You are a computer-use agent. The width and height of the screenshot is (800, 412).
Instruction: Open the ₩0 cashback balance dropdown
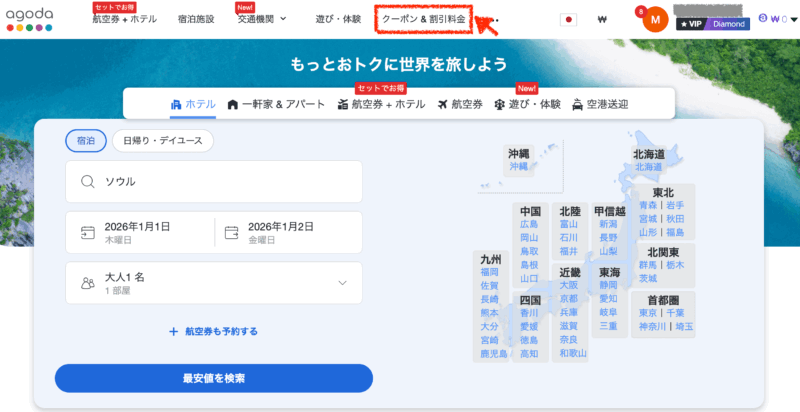(x=778, y=19)
